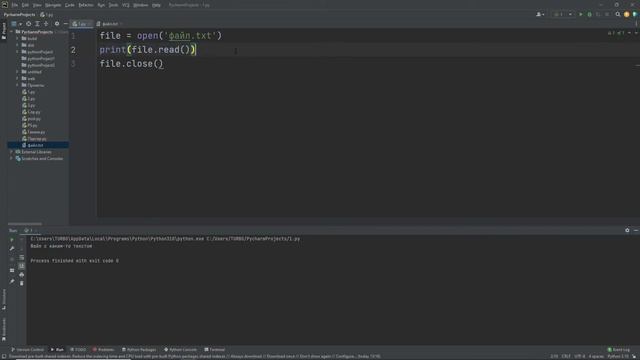
Task: Toggle soft-wrap icon in Run panel
Action: point(22,258)
